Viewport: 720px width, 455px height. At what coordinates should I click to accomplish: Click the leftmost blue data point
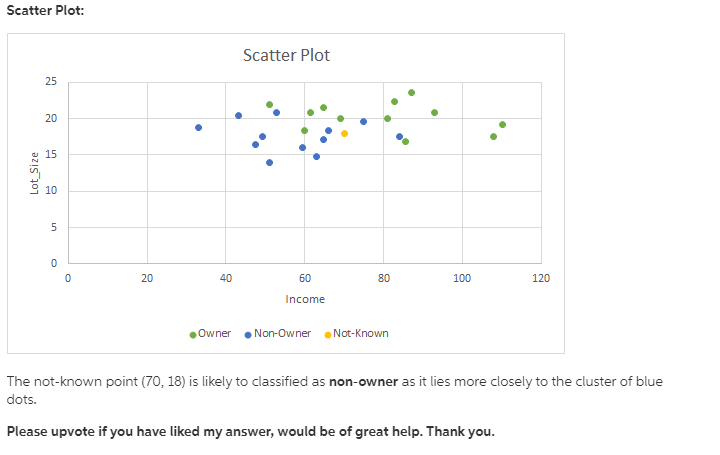tap(198, 127)
